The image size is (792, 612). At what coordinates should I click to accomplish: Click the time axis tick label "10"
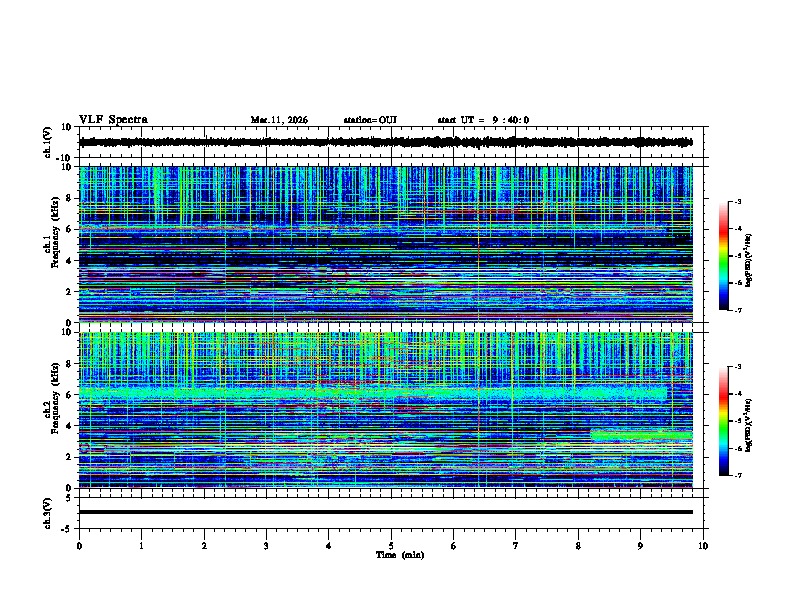(703, 546)
